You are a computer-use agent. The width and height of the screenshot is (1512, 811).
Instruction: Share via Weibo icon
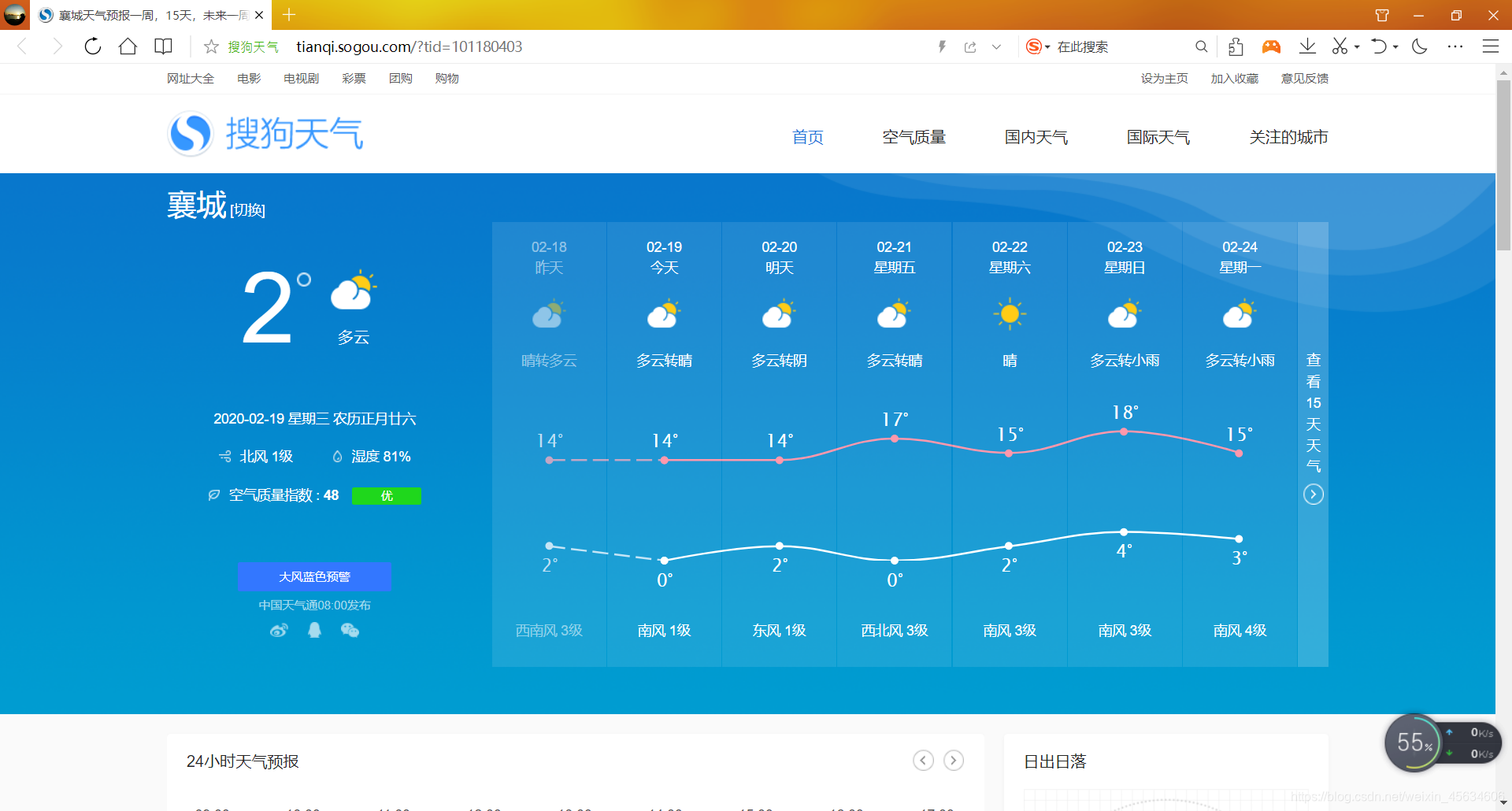pyautogui.click(x=279, y=630)
